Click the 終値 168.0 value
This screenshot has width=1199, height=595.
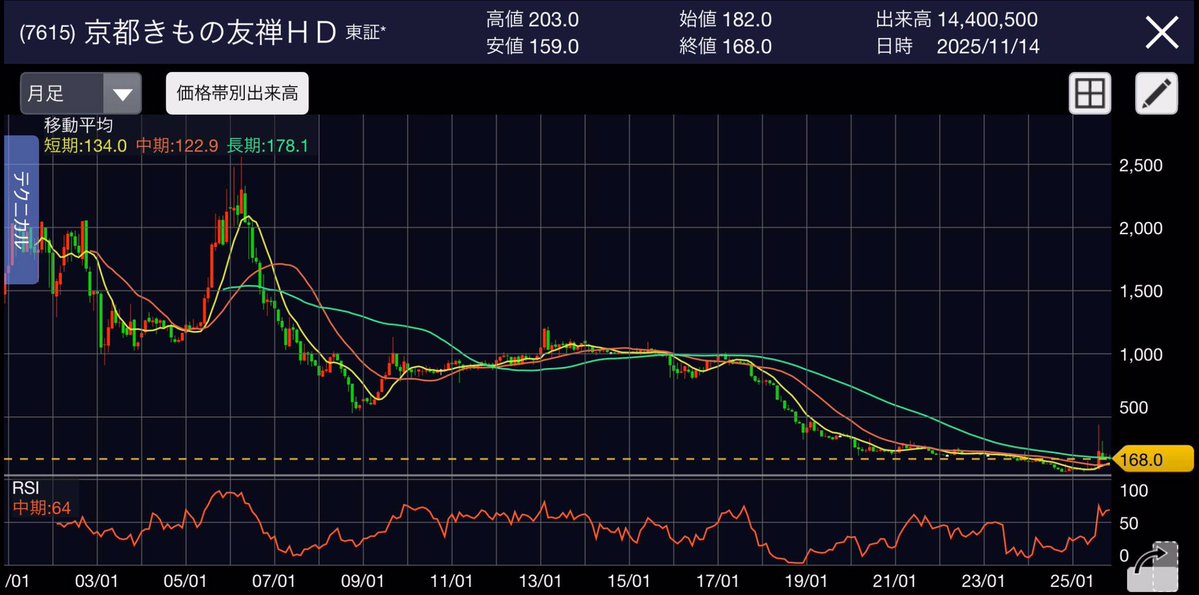pos(726,47)
